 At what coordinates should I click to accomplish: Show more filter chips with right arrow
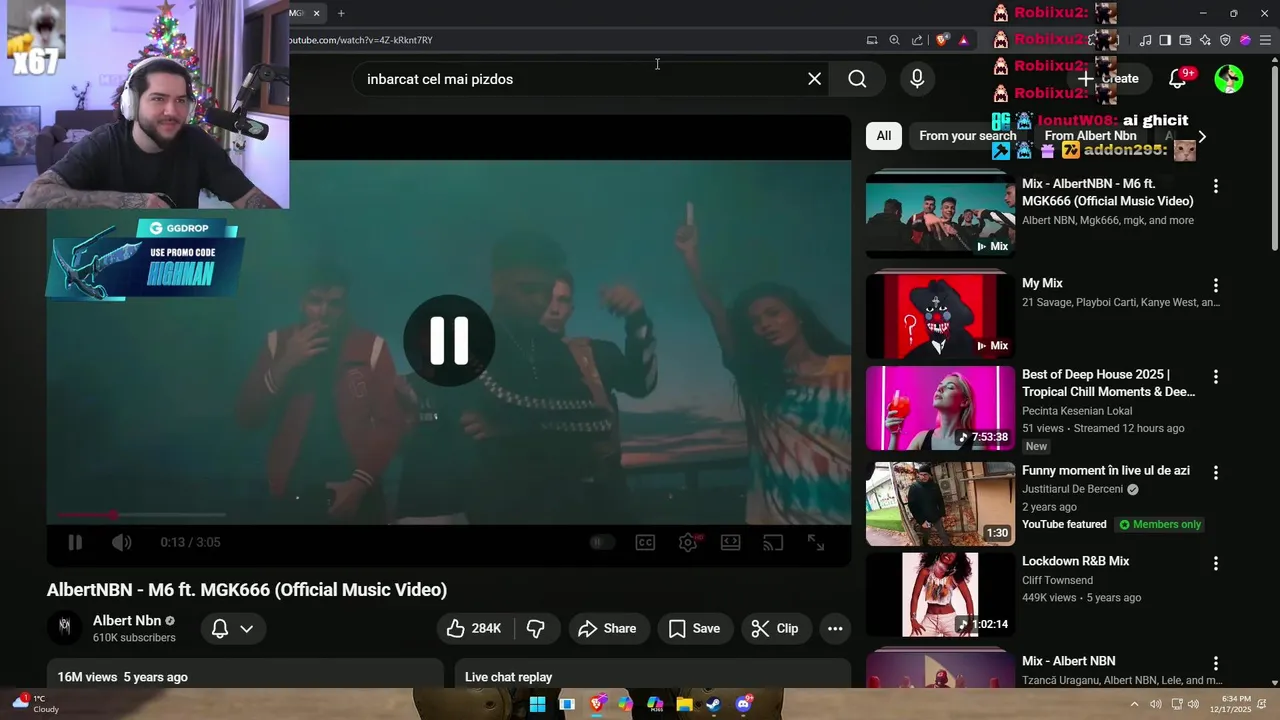pos(1202,136)
